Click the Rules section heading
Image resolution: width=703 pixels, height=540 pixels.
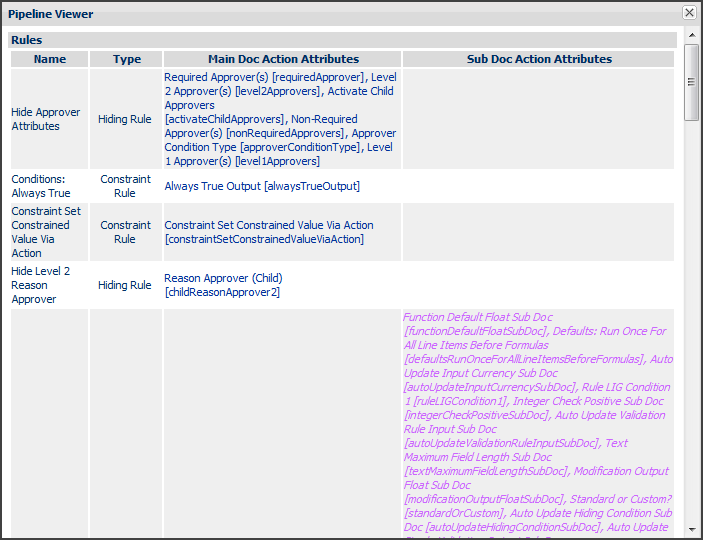26,40
